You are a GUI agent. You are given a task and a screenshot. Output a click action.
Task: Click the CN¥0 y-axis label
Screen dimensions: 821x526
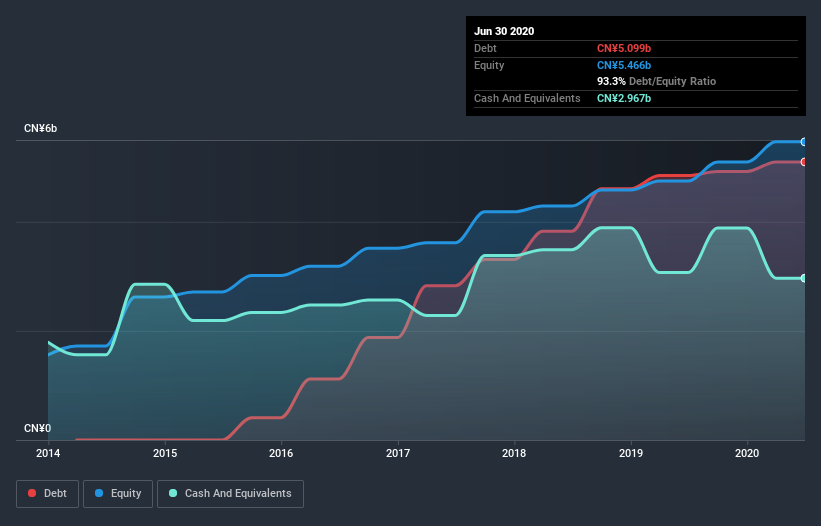click(x=38, y=429)
